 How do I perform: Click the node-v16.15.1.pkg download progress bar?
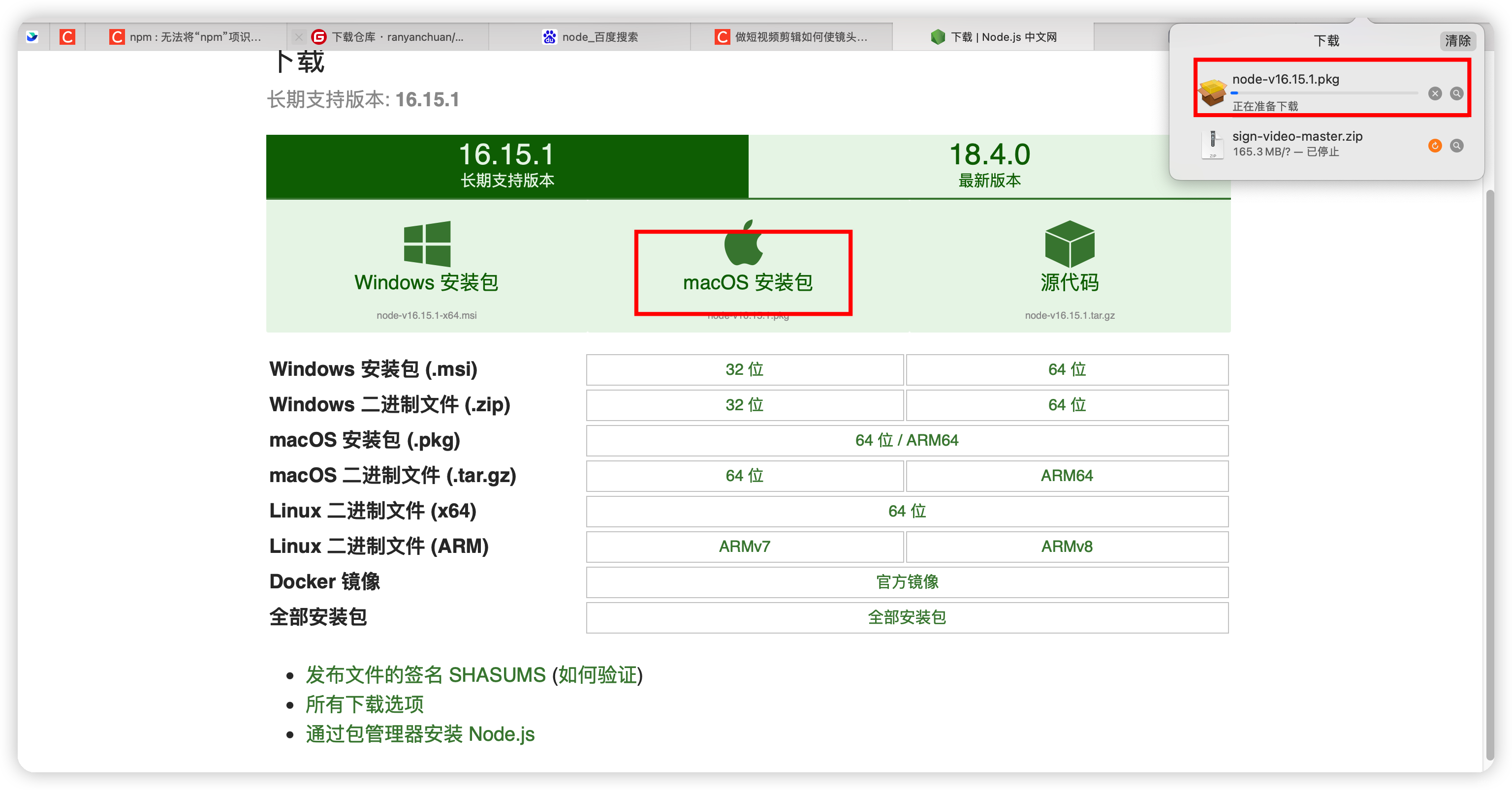click(1324, 92)
